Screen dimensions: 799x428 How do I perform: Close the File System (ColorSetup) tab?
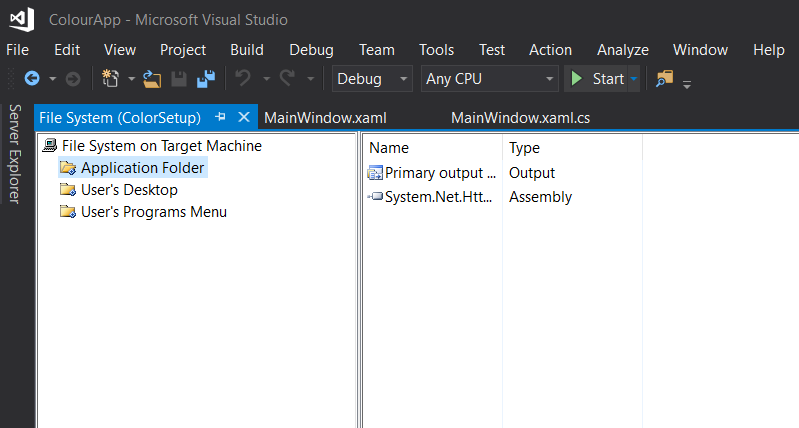[244, 117]
